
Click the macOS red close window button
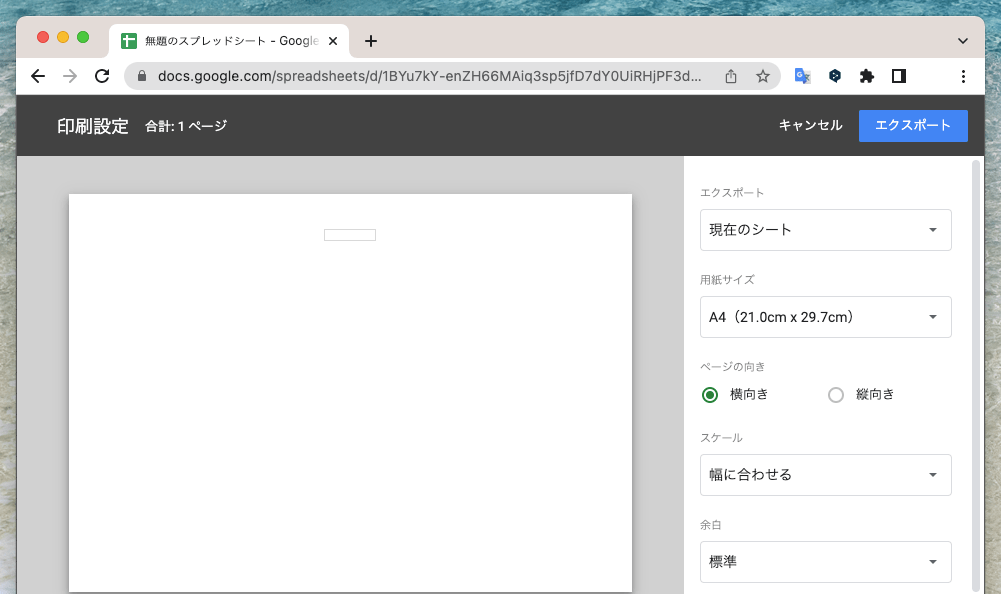pos(43,37)
